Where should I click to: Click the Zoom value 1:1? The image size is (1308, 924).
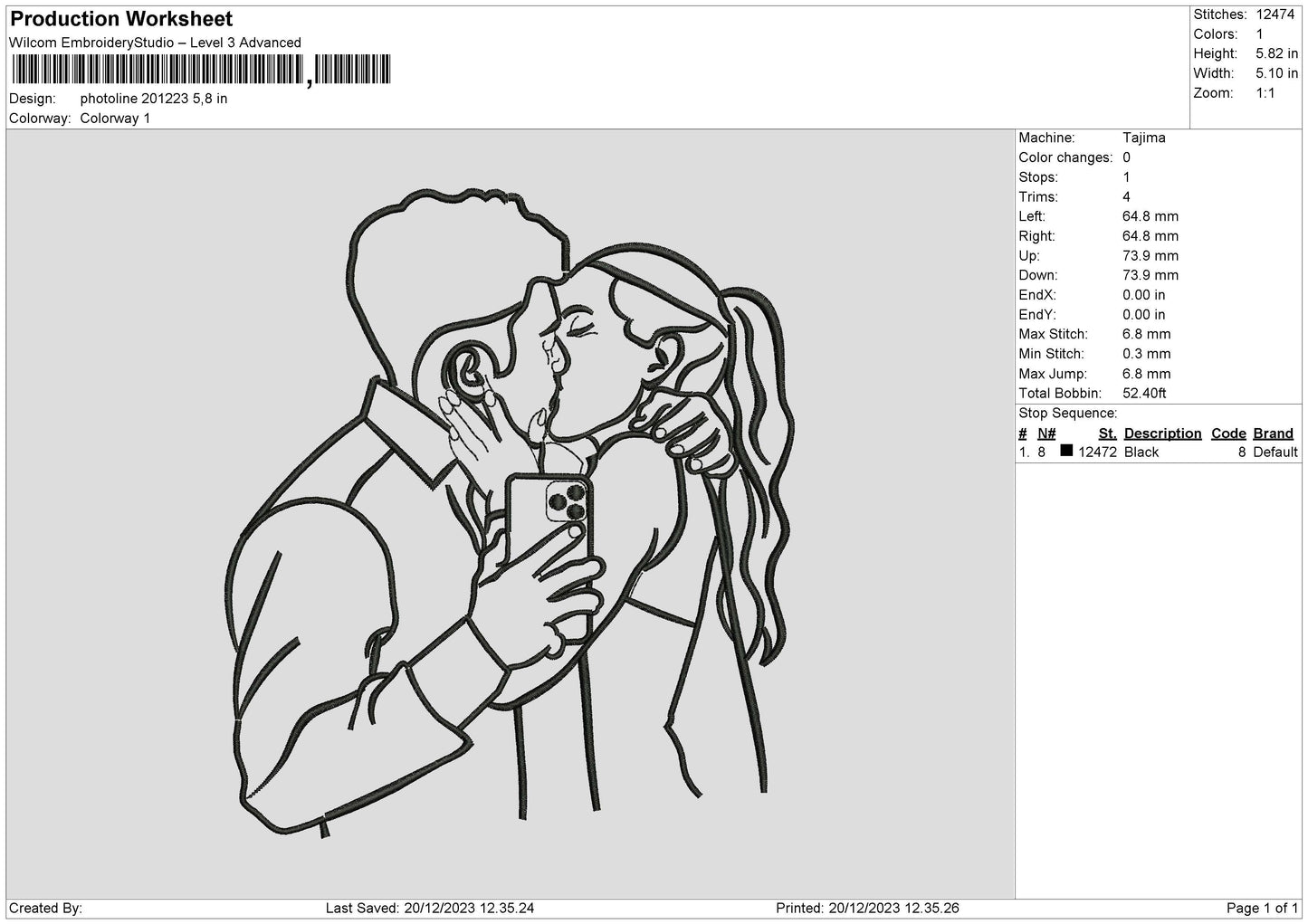[x=1265, y=93]
